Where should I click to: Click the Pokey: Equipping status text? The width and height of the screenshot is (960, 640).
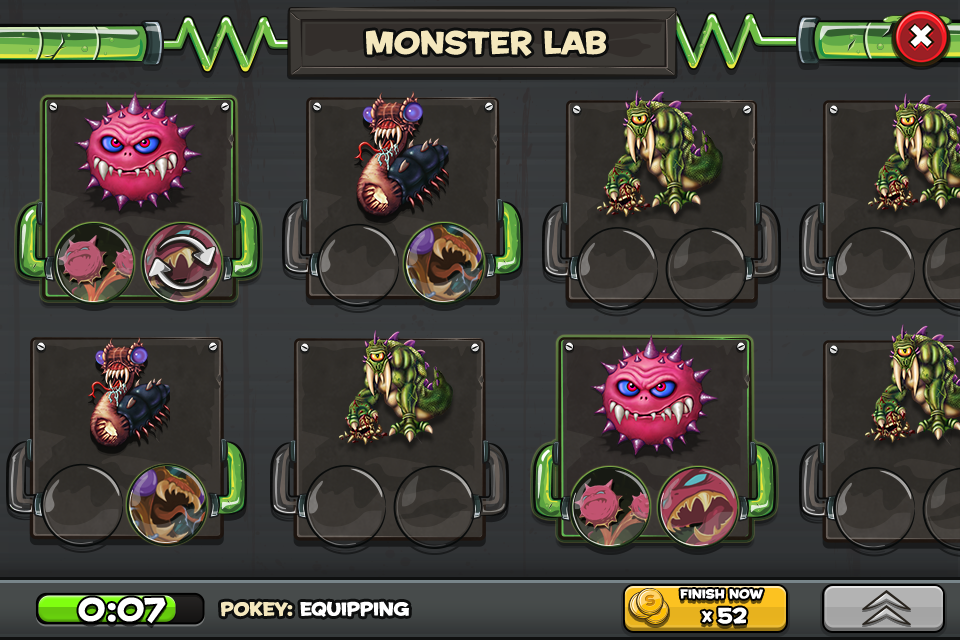pos(315,609)
